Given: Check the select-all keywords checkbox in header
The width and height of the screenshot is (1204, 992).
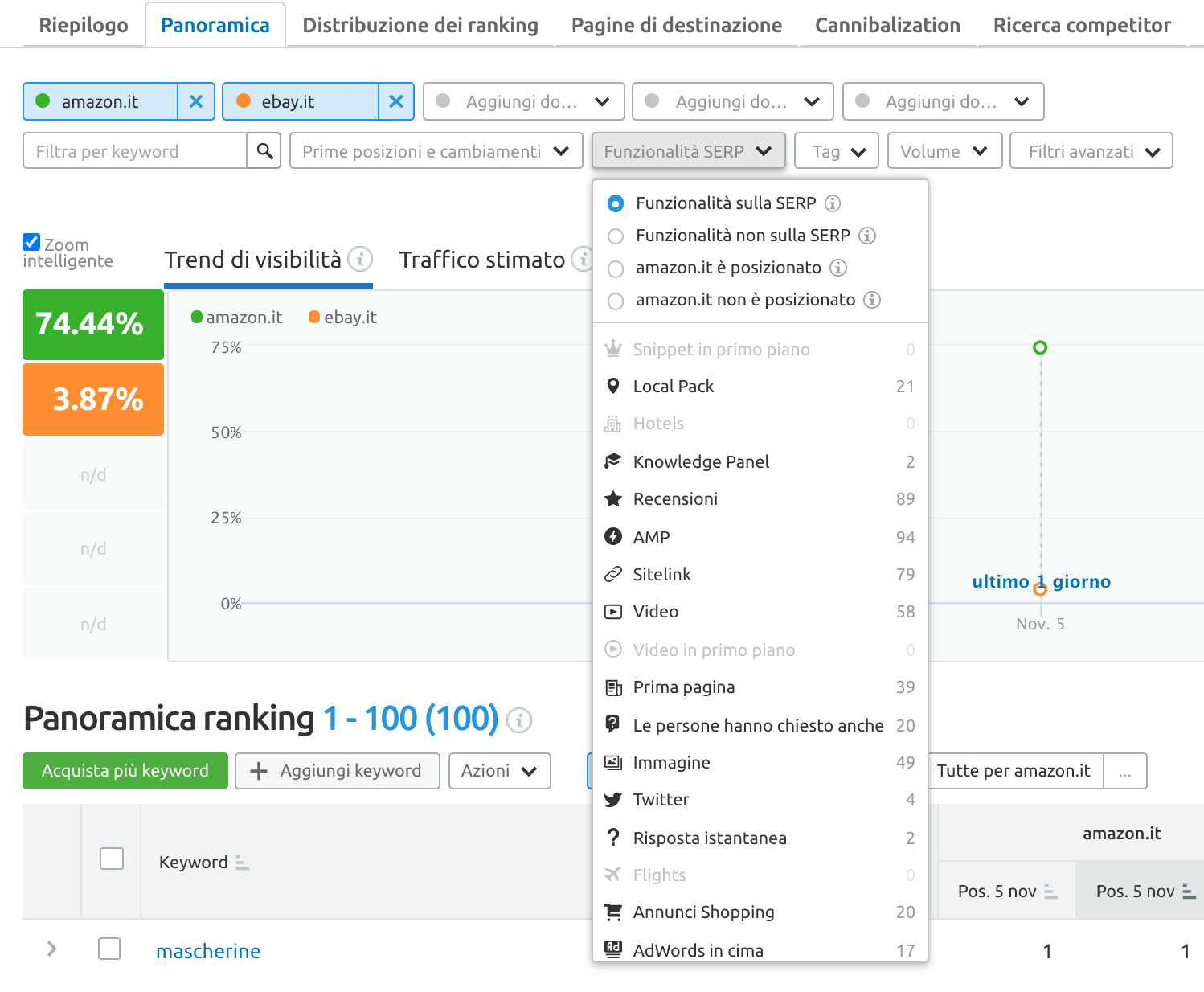Looking at the screenshot, I should click(112, 859).
